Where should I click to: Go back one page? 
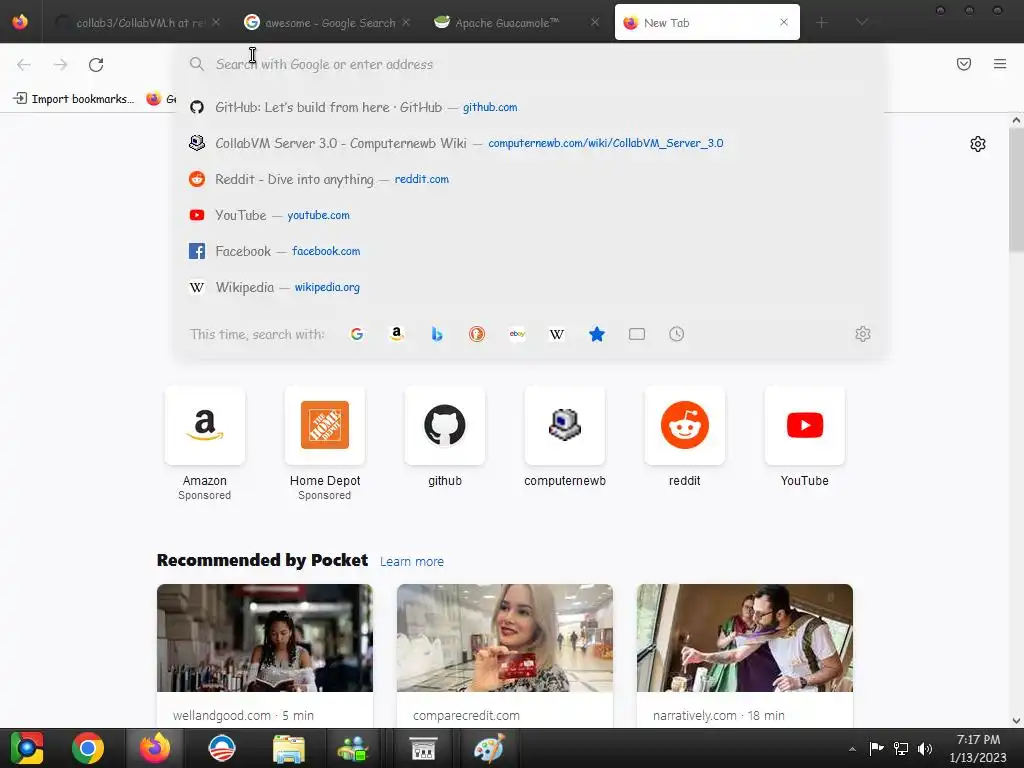click(24, 64)
